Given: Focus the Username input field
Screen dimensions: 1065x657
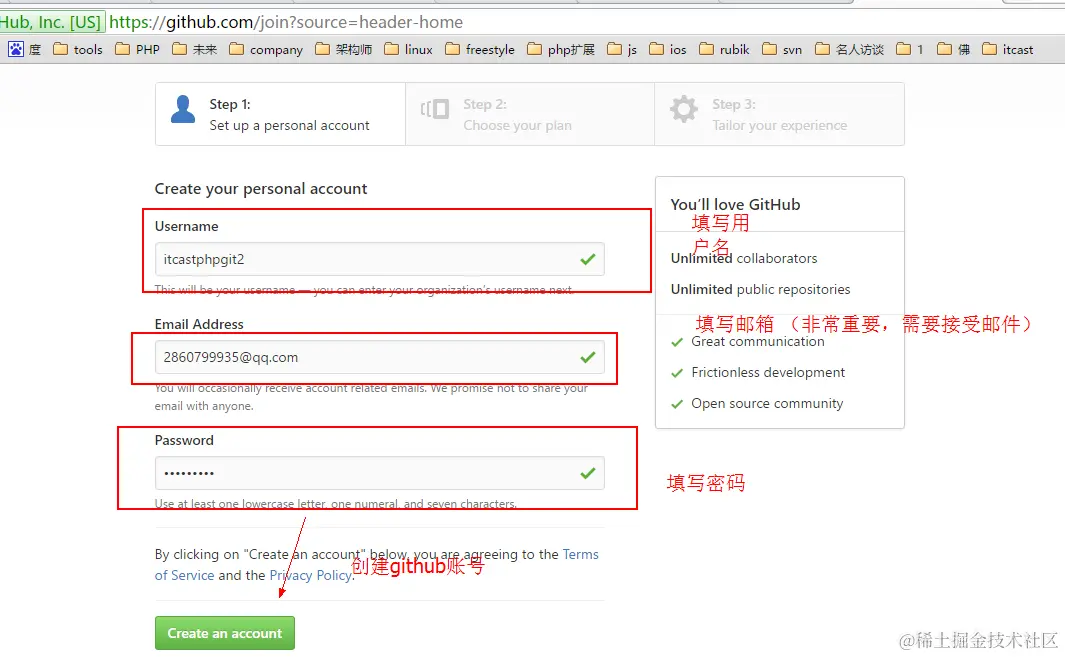Looking at the screenshot, I should click(380, 259).
